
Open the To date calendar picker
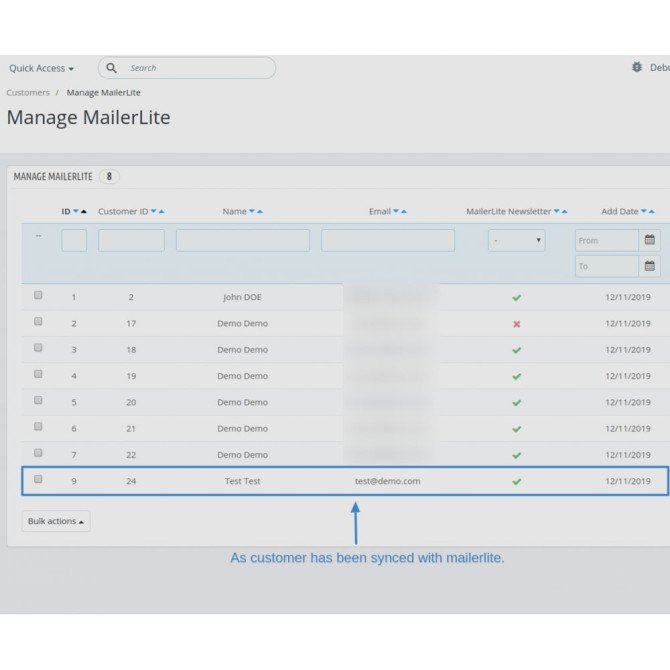click(649, 266)
